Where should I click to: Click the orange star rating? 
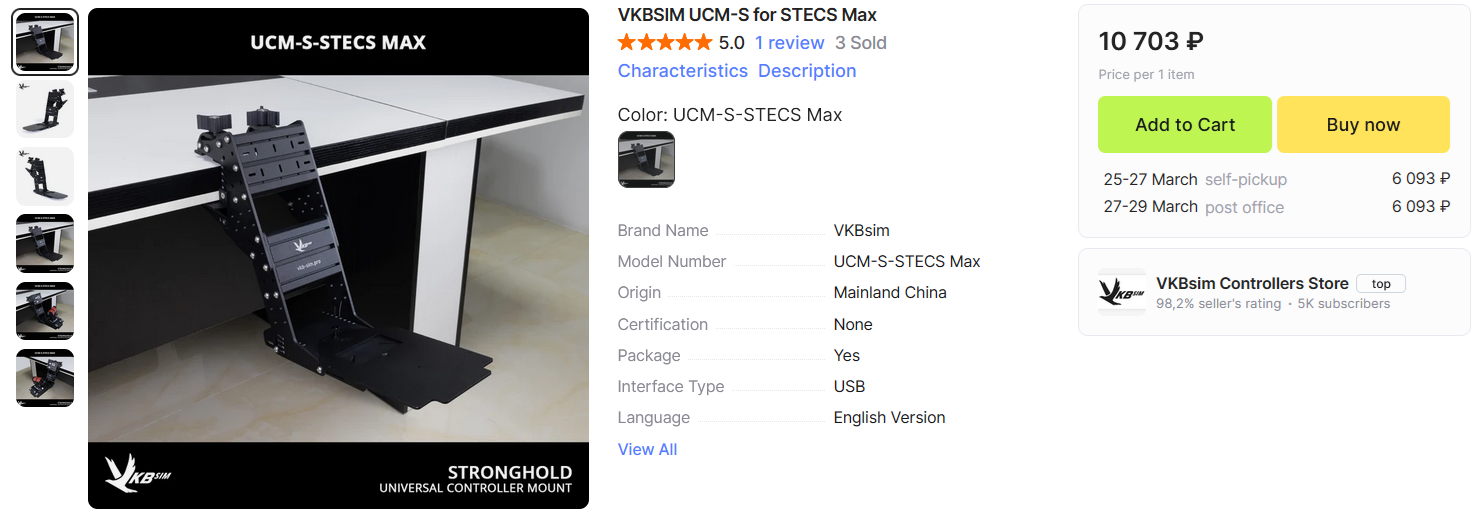tap(665, 43)
